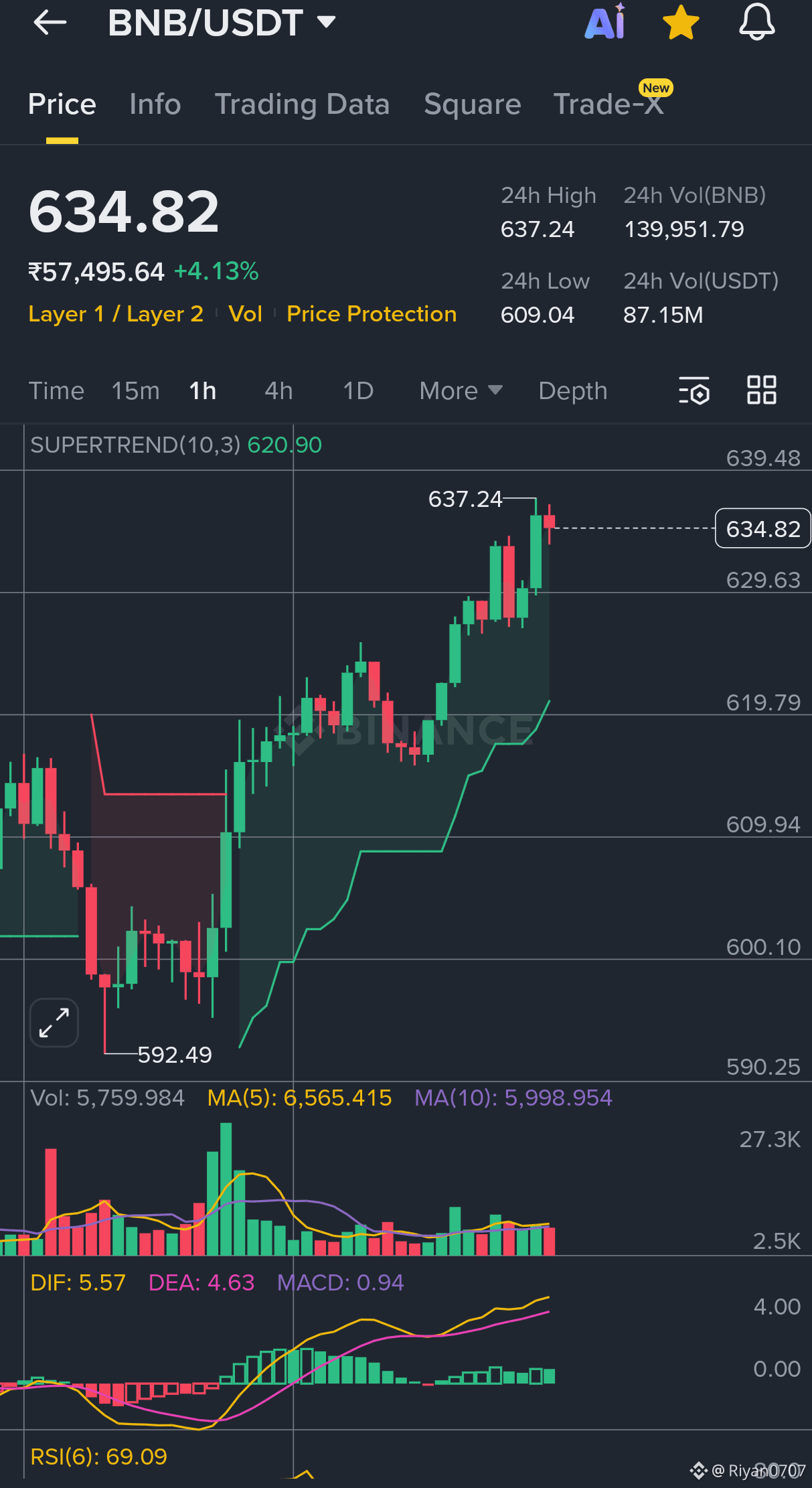Screen dimensions: 812x1488
Task: Expand chart to fullscreen
Action: point(54,1023)
